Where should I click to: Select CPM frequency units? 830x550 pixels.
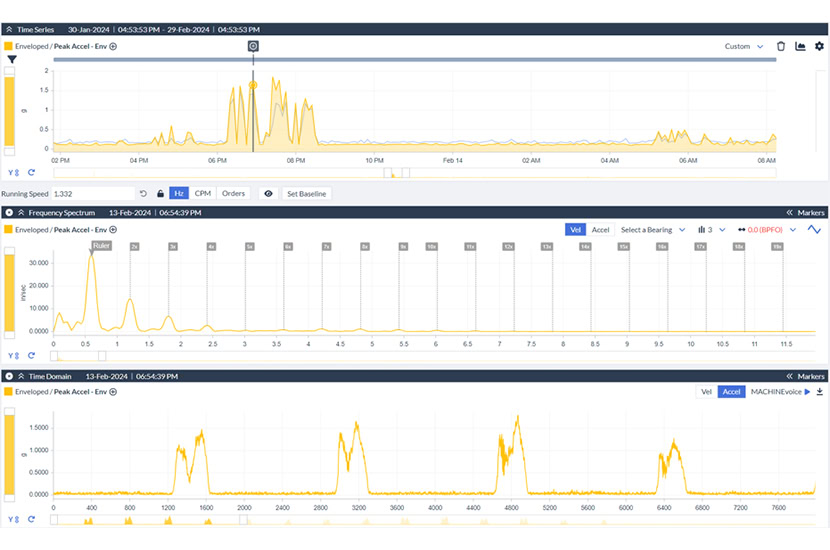point(203,194)
